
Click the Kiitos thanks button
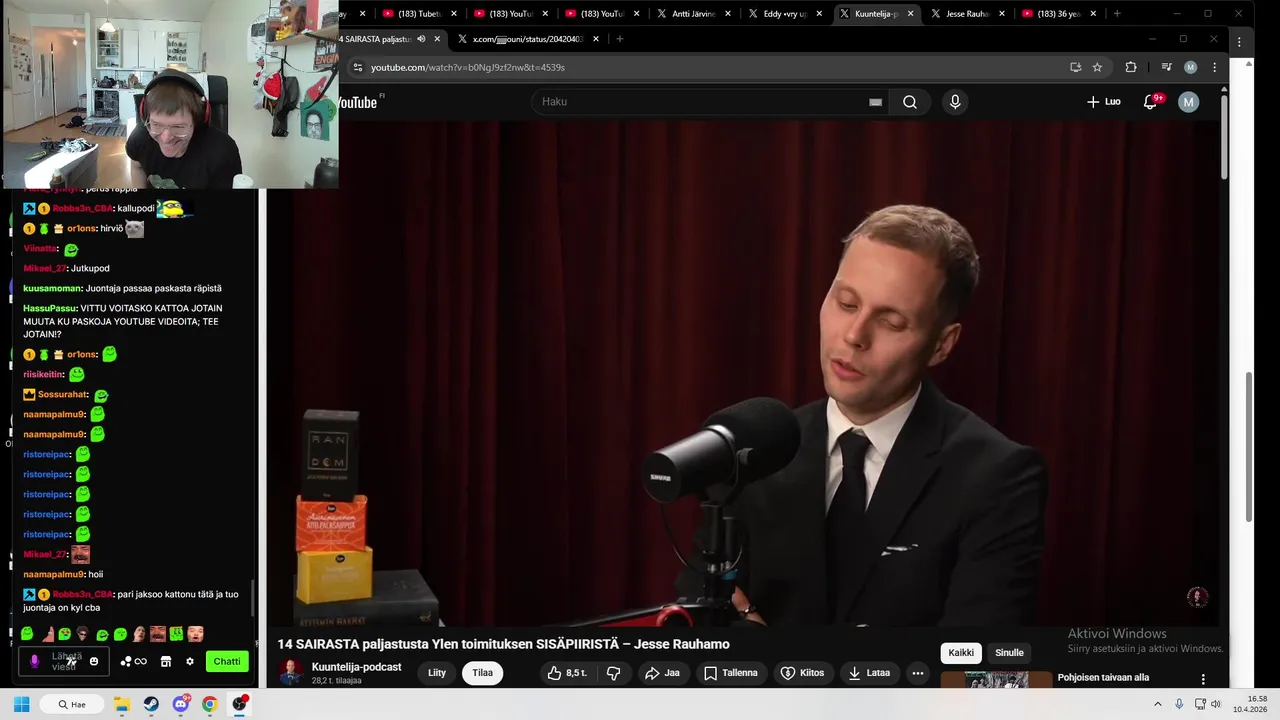click(x=802, y=673)
